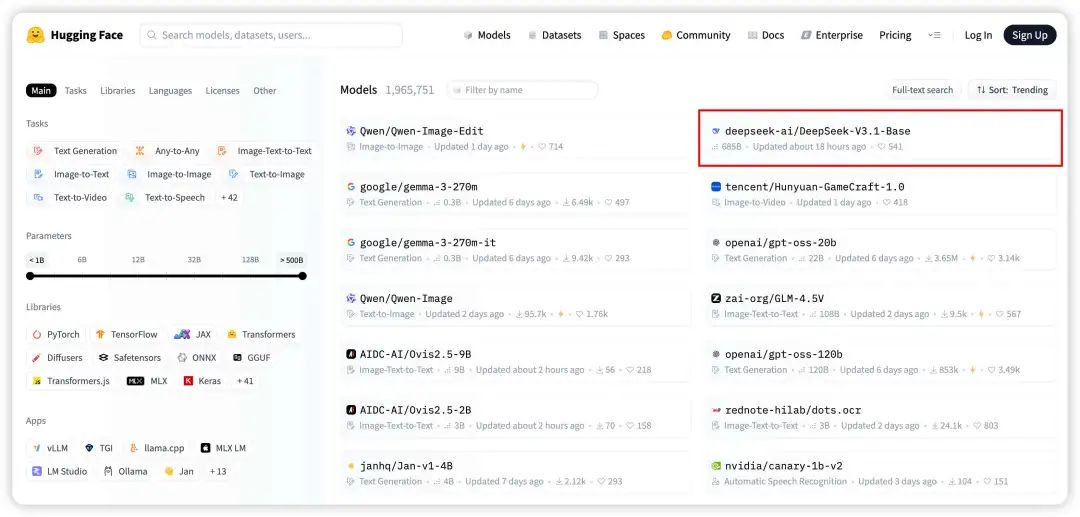Image resolution: width=1080 pixels, height=517 pixels.
Task: Switch to the Tasks filter tab
Action: 76,90
